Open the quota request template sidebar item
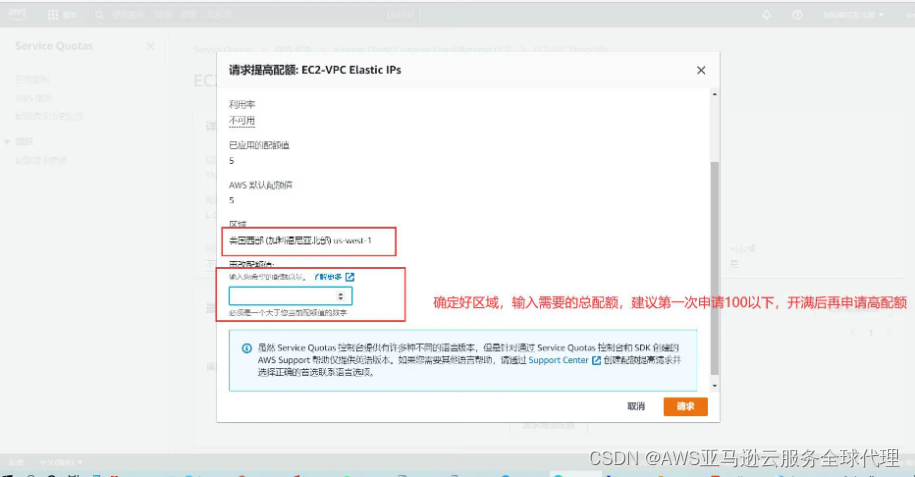The width and height of the screenshot is (915, 477). pos(41,161)
